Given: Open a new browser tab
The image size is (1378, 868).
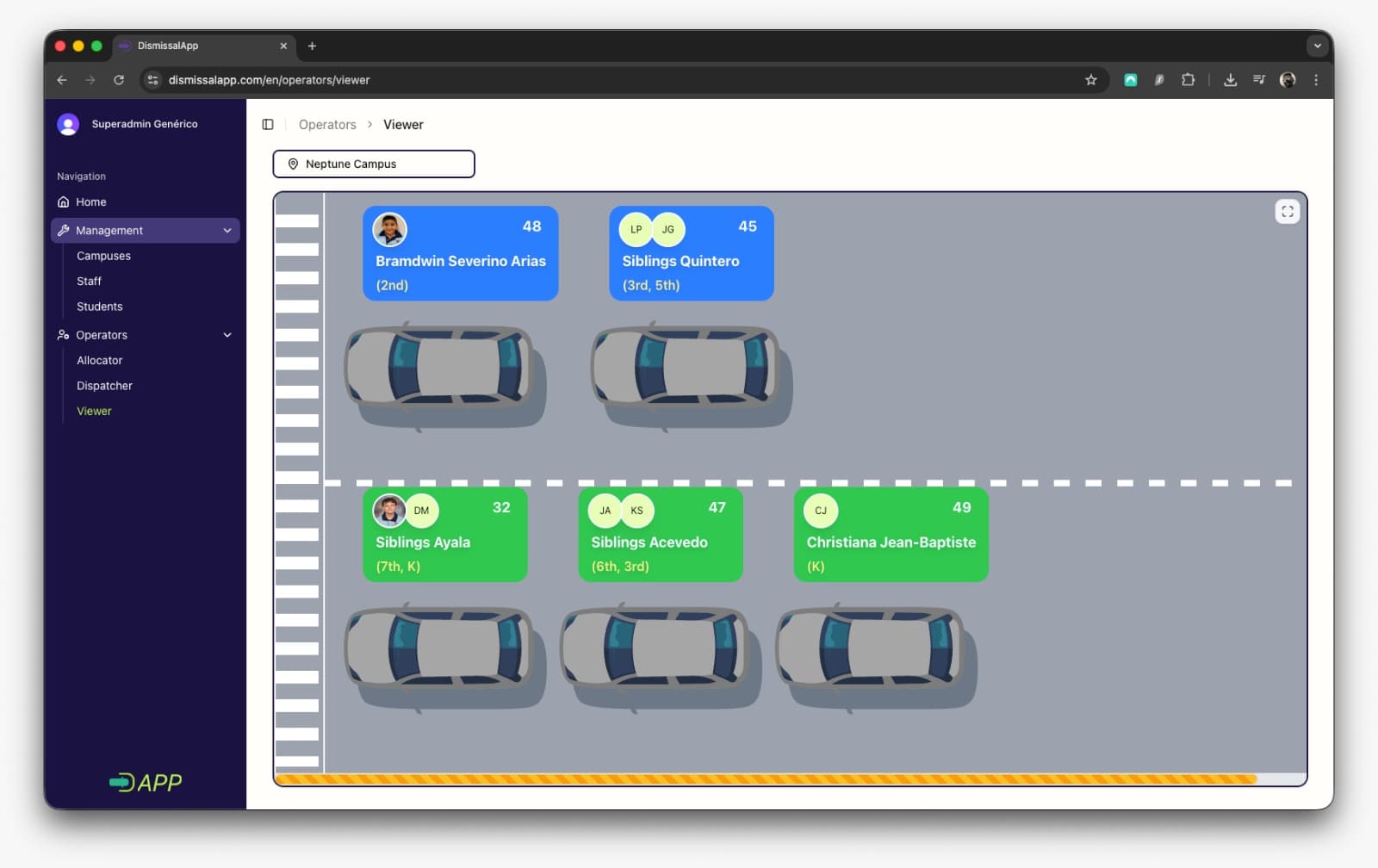Looking at the screenshot, I should [312, 46].
